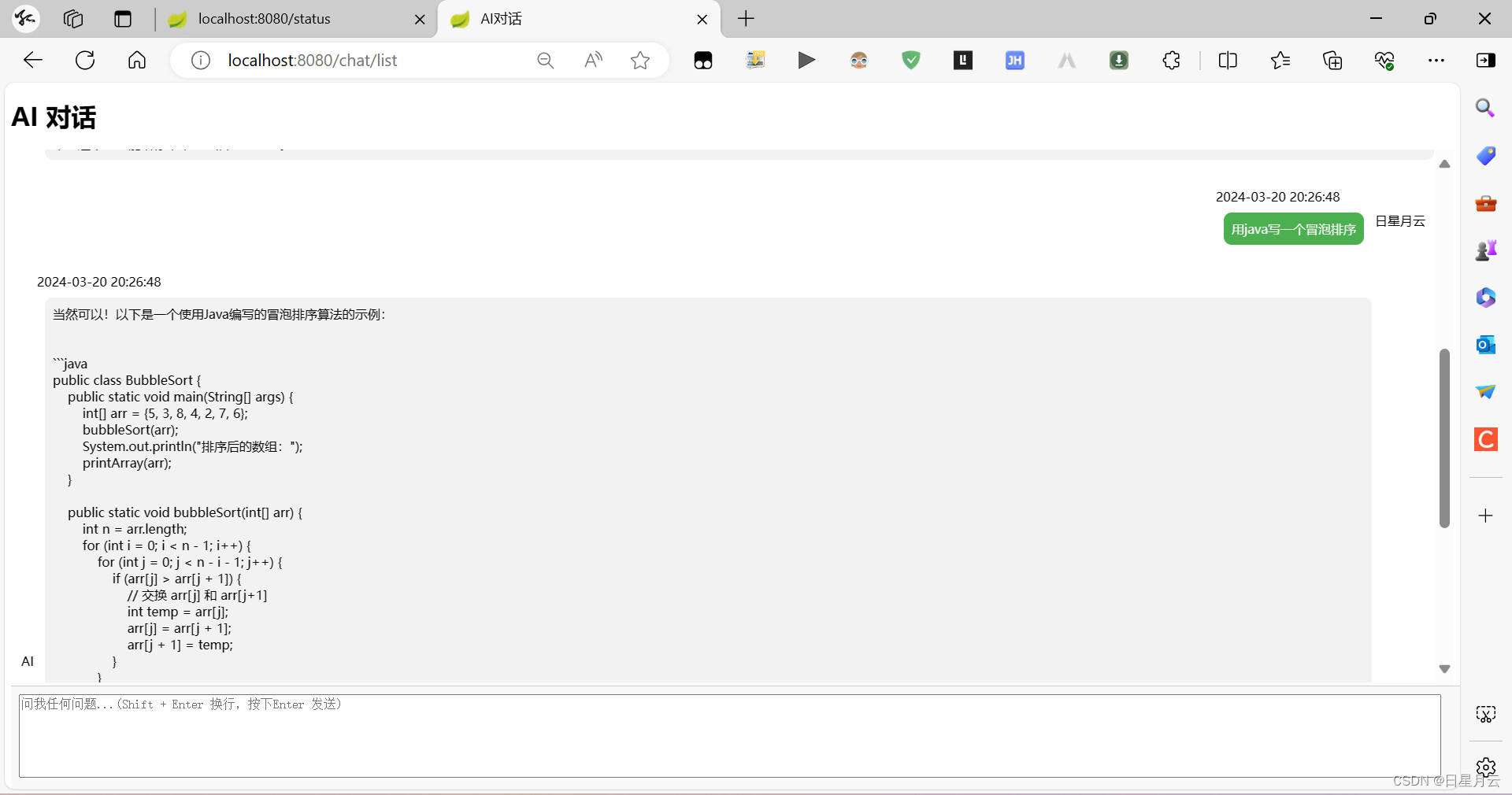View site information icon
Viewport: 1512px width, 795px height.
201,61
